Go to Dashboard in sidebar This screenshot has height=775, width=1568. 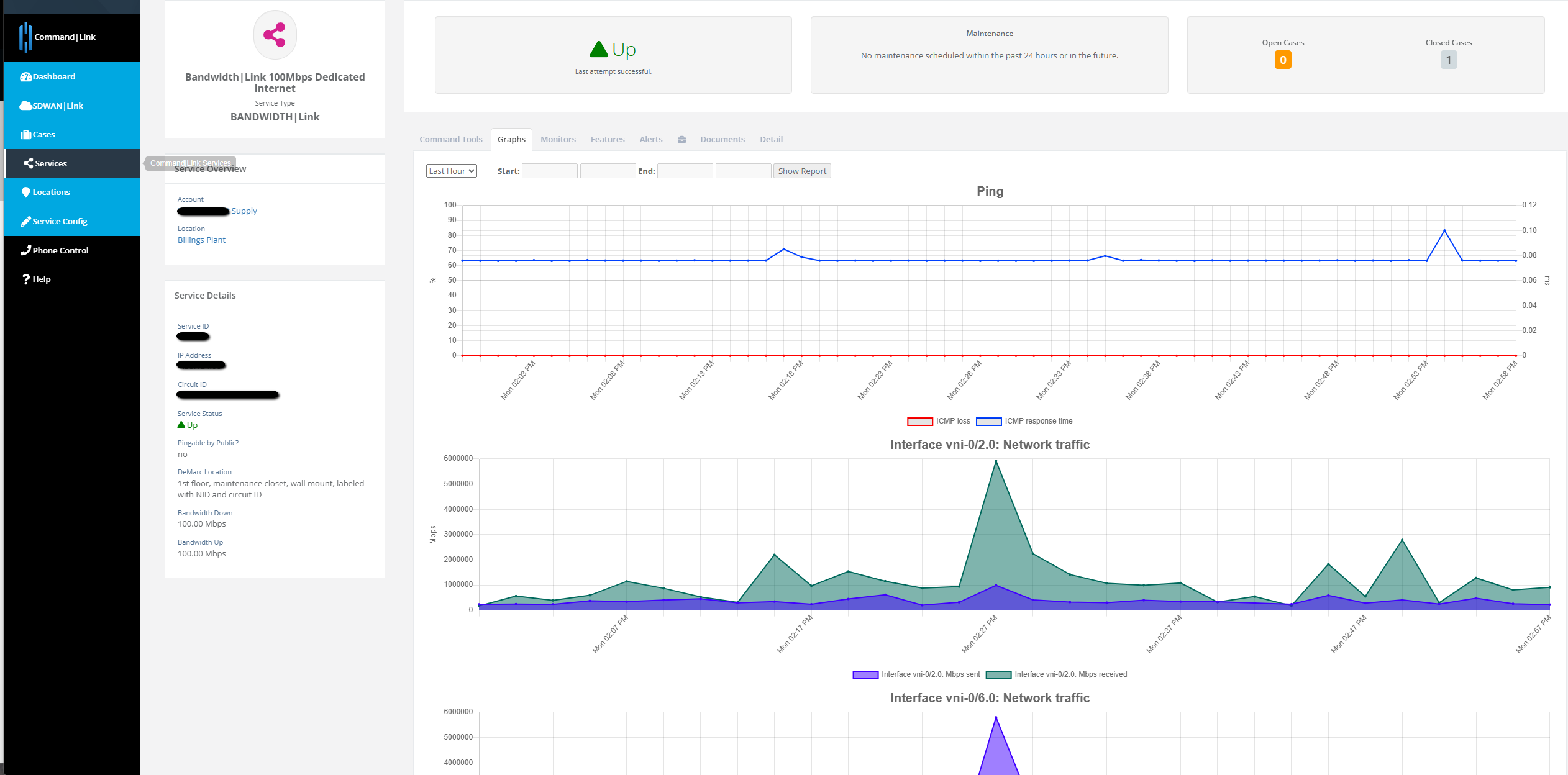pyautogui.click(x=72, y=77)
